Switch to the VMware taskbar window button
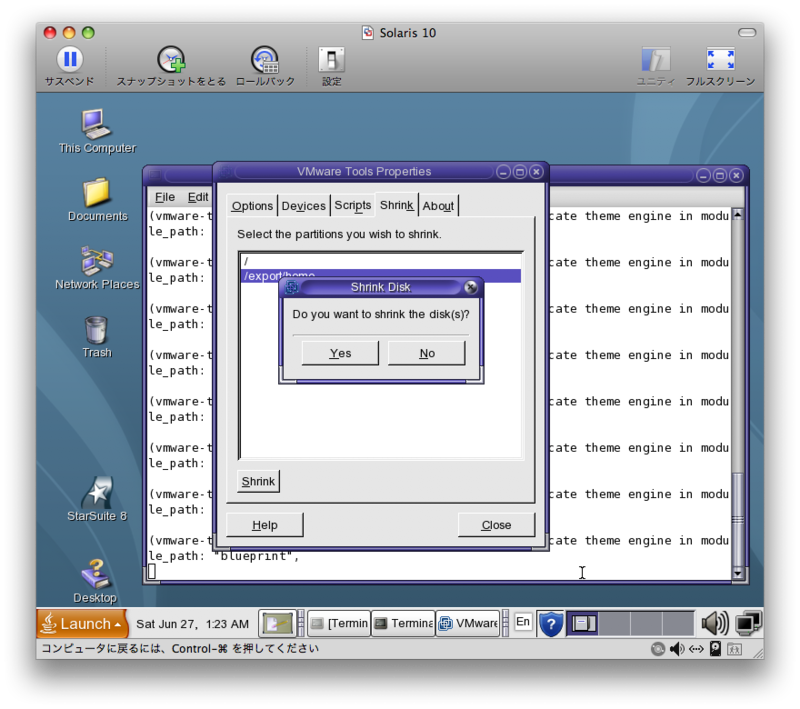Viewport: 800px width, 709px height. pyautogui.click(x=468, y=623)
